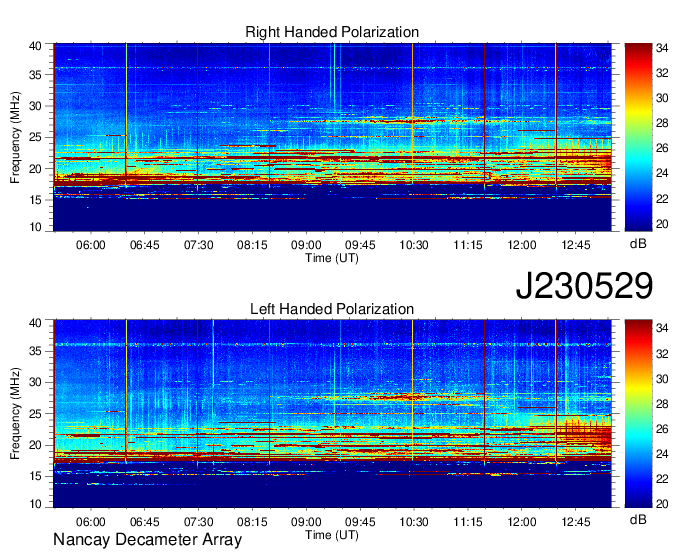This screenshot has height=552, width=680.
Task: Click 28 dB label of Right Handed color bar
Action: tap(662, 124)
